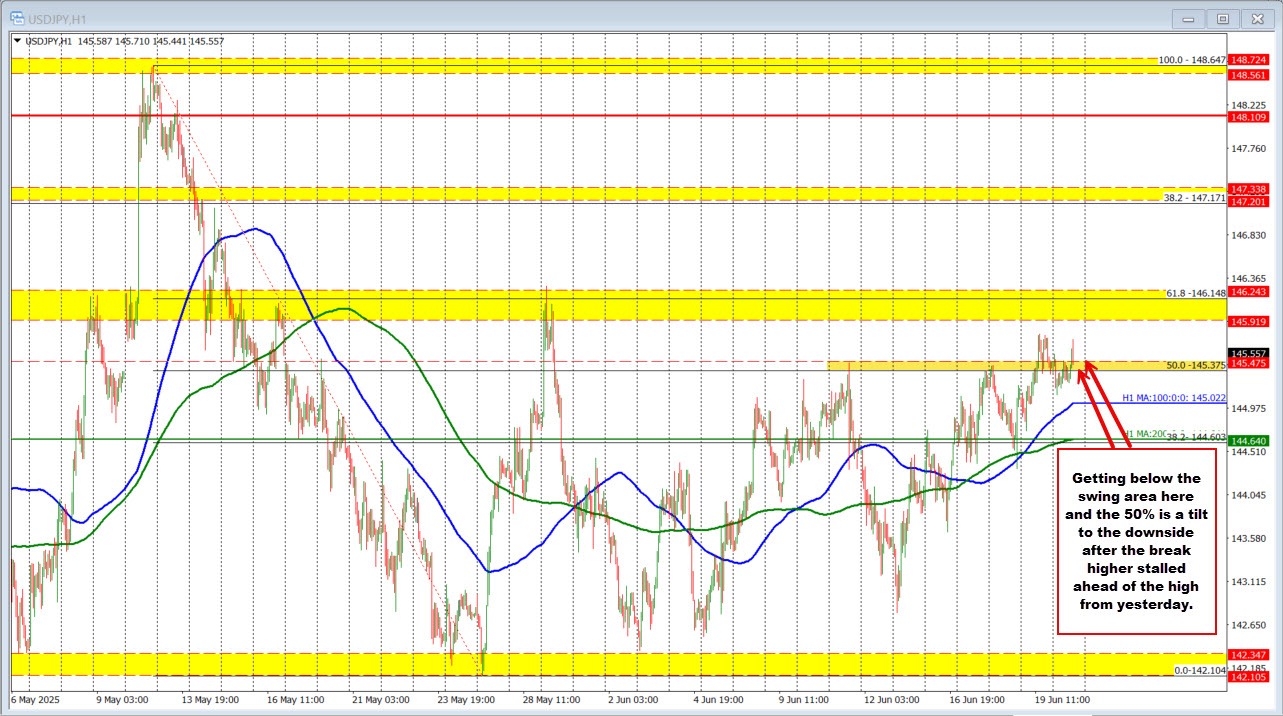Viewport: 1283px width, 716px height.
Task: Expand the OHLC quote data arrow
Action: click(17, 41)
